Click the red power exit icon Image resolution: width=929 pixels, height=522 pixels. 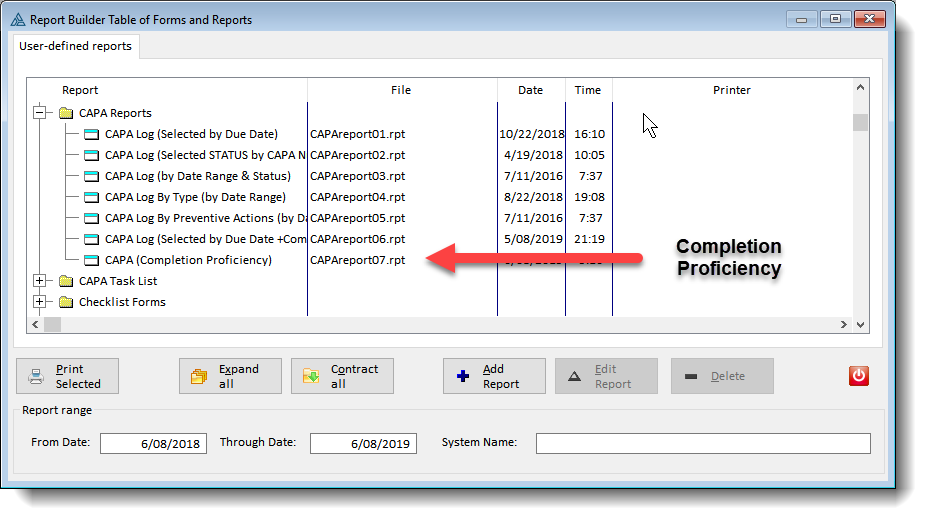click(x=858, y=376)
